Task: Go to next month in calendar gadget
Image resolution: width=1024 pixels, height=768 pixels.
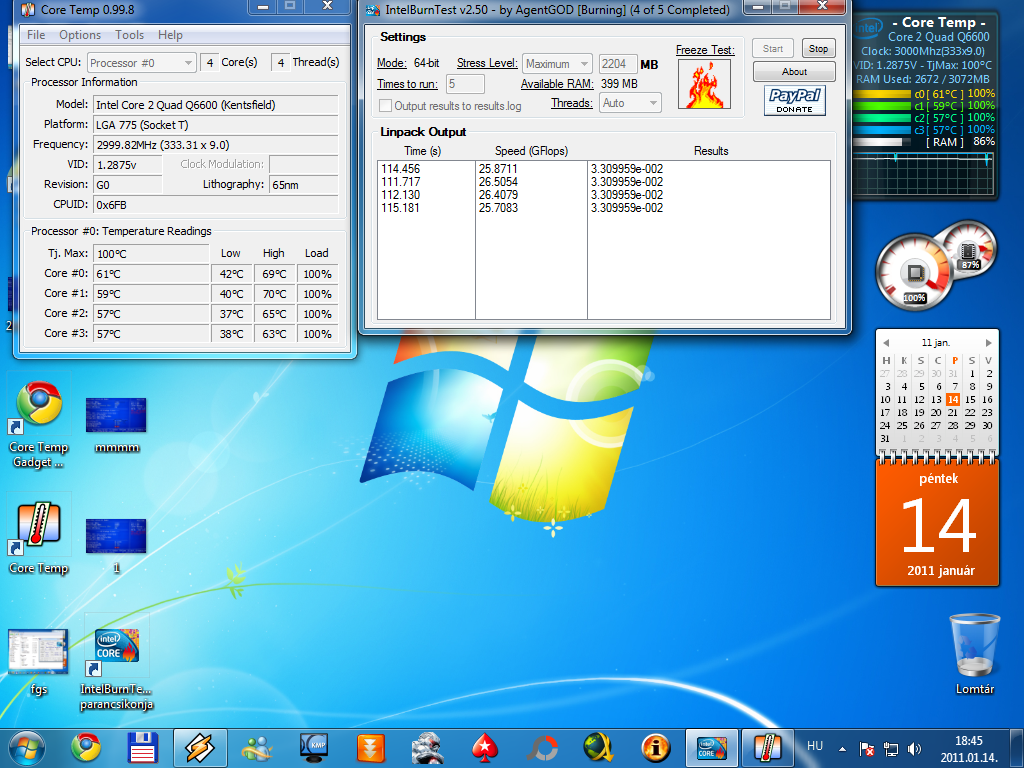Action: (988, 343)
